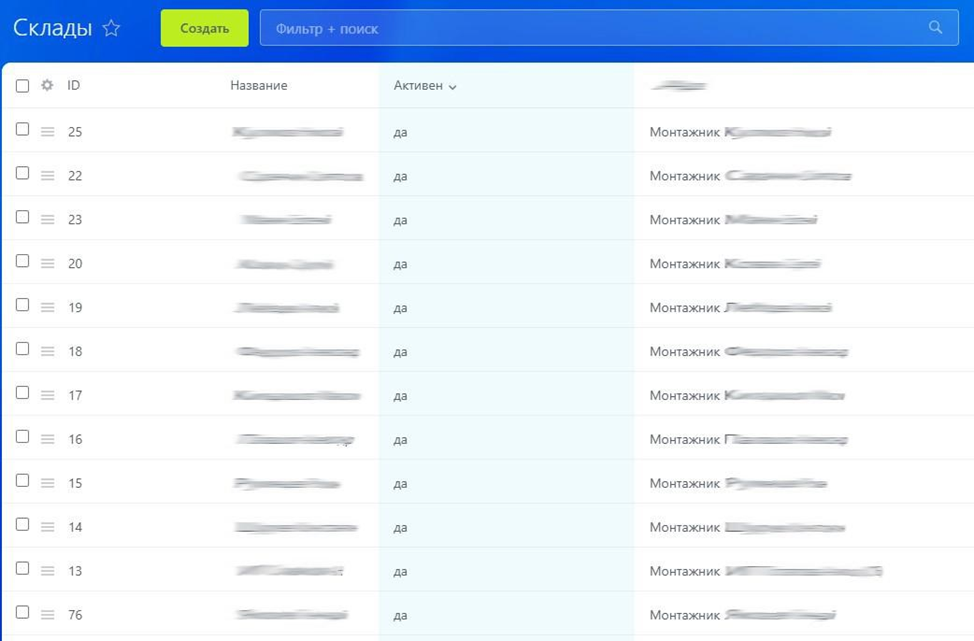Open row actions menu for ID 15
This screenshot has height=641, width=974.
point(47,483)
